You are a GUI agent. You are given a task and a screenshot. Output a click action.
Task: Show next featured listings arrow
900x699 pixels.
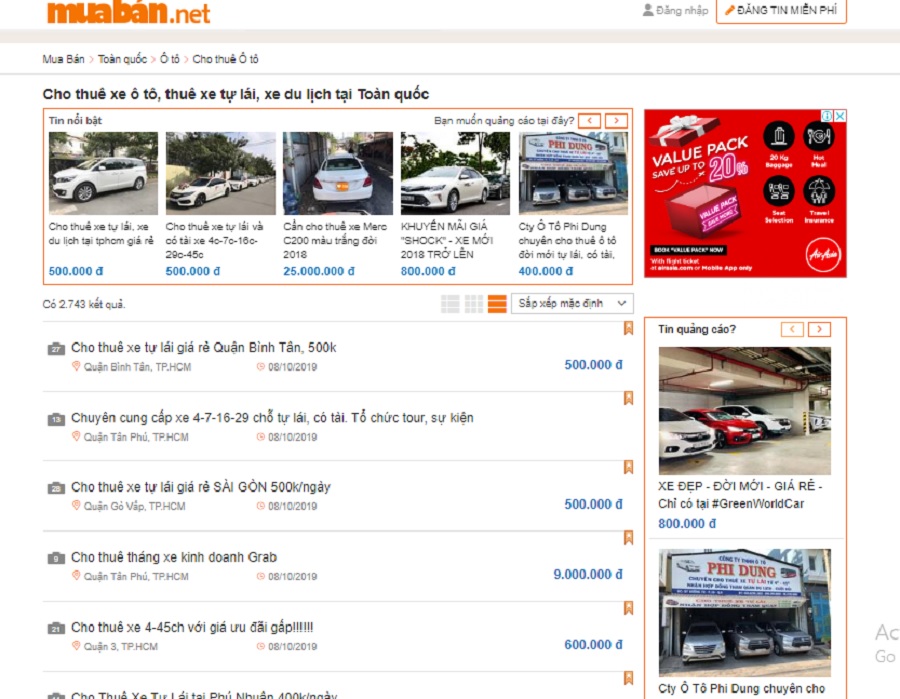616,121
